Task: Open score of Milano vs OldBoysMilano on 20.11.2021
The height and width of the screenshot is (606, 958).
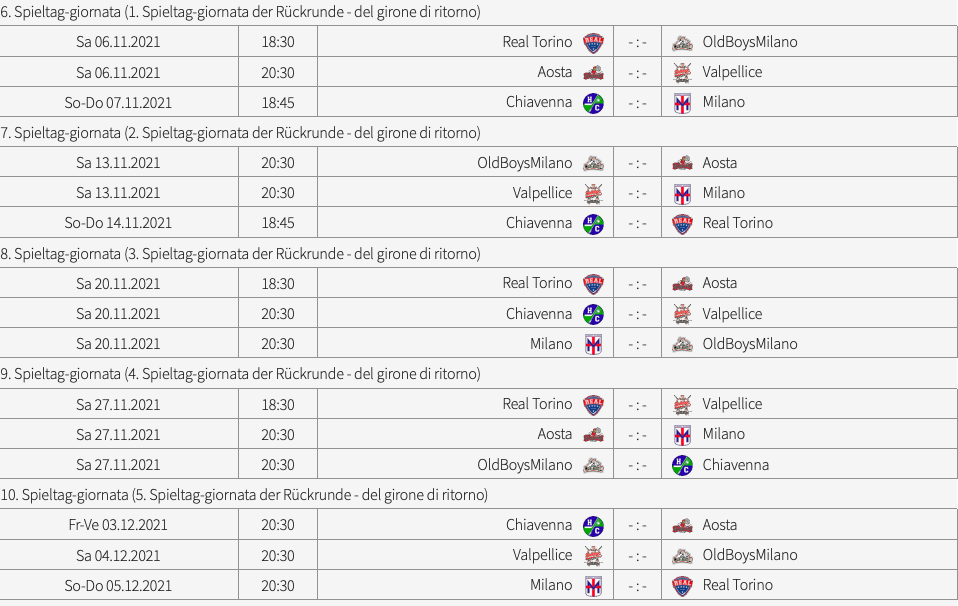Action: pyautogui.click(x=637, y=345)
